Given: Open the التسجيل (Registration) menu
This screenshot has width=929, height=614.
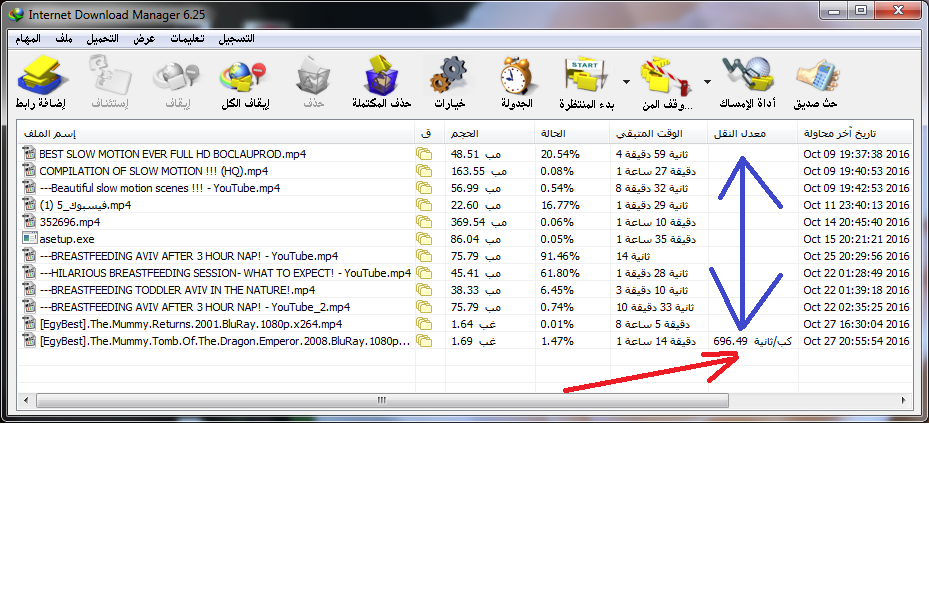Looking at the screenshot, I should (236, 39).
